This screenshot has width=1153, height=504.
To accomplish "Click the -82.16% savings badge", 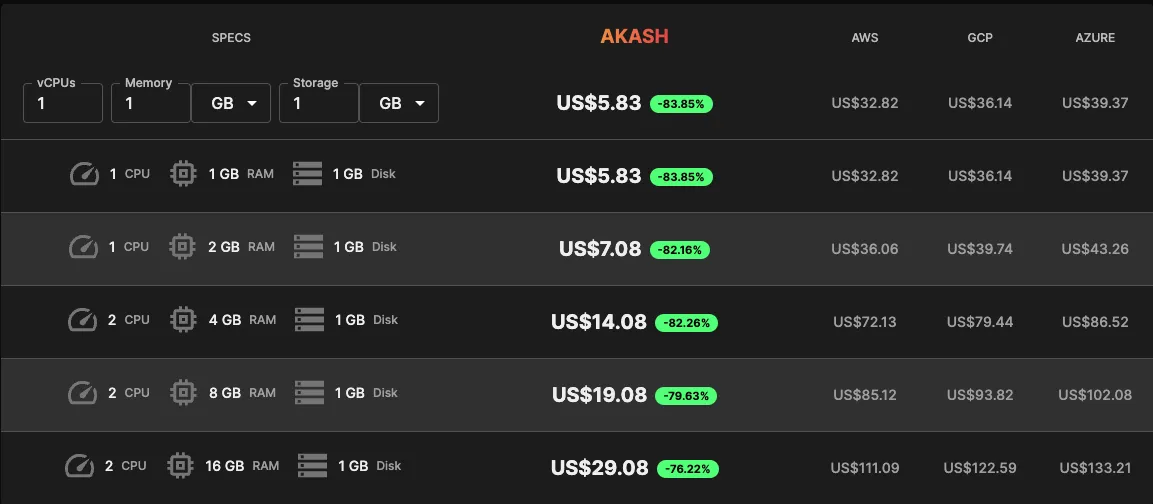I will coord(680,250).
